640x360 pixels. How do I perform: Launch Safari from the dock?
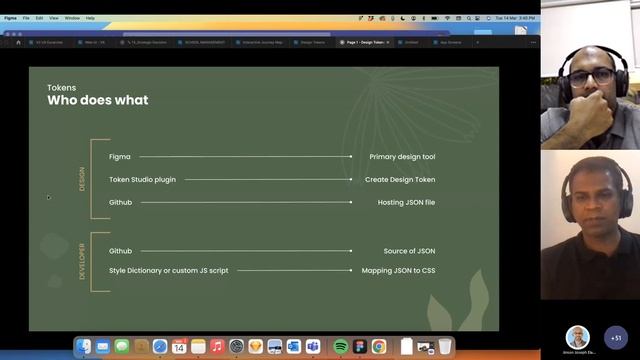click(160, 347)
